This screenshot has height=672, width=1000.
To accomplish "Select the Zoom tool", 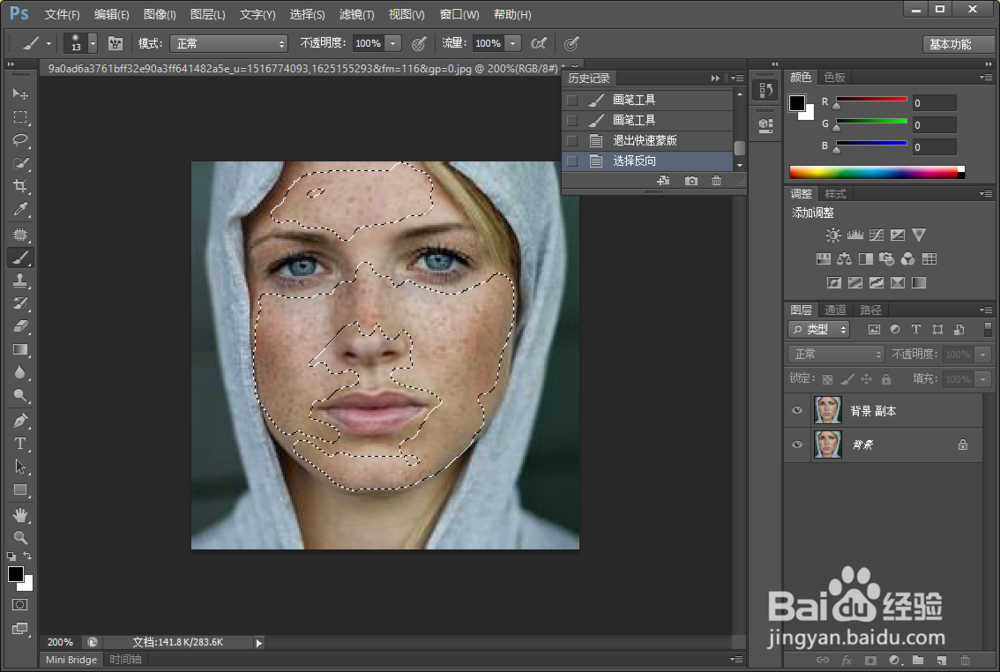I will [20, 537].
